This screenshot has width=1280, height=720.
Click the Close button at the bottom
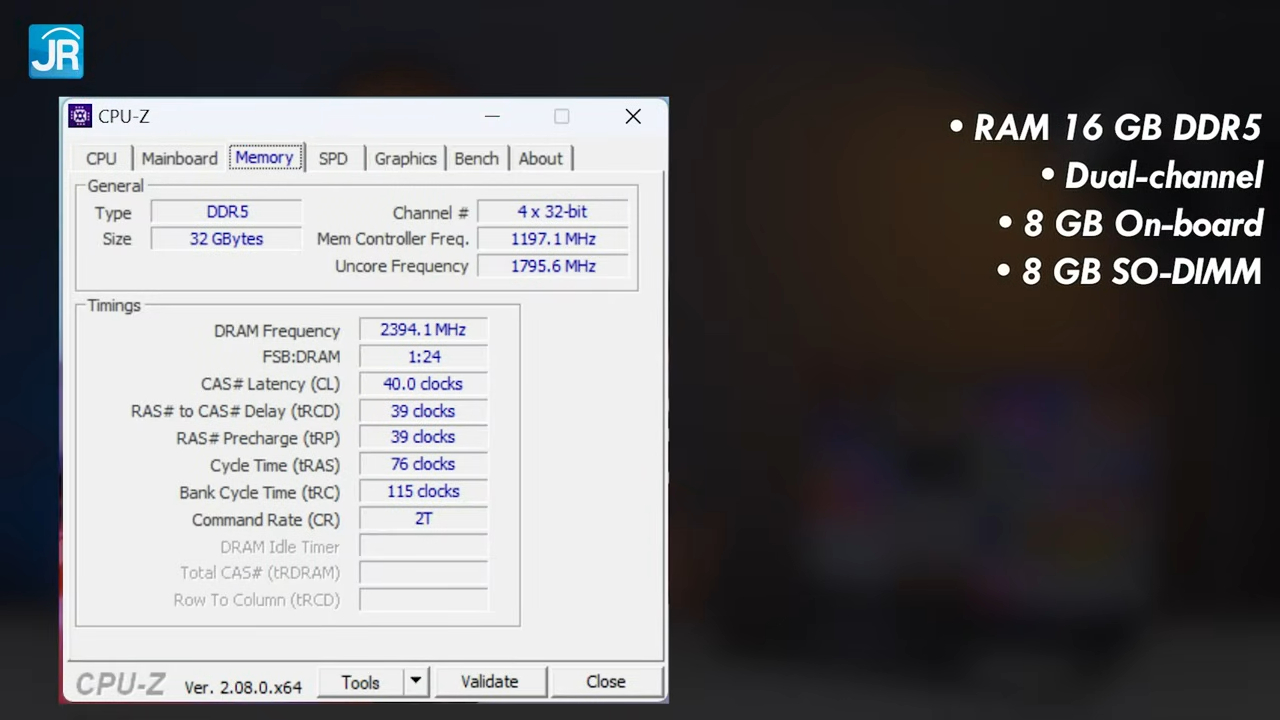(605, 681)
